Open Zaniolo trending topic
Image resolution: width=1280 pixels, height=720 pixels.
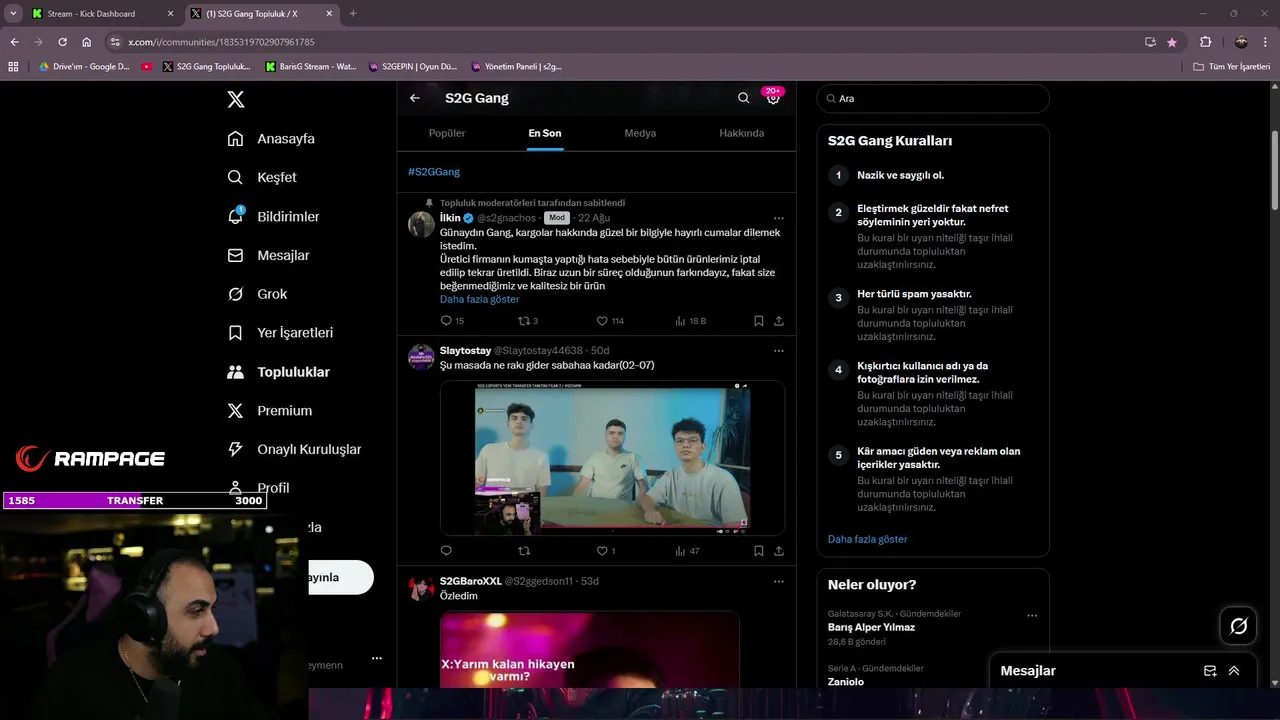(845, 681)
